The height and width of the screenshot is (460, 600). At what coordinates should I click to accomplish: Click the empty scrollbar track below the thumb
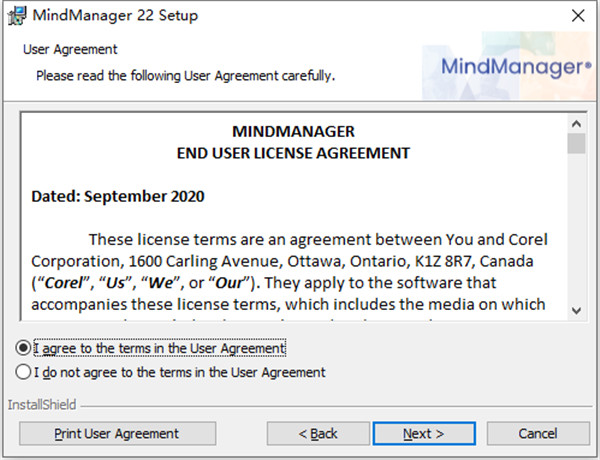(x=576, y=228)
